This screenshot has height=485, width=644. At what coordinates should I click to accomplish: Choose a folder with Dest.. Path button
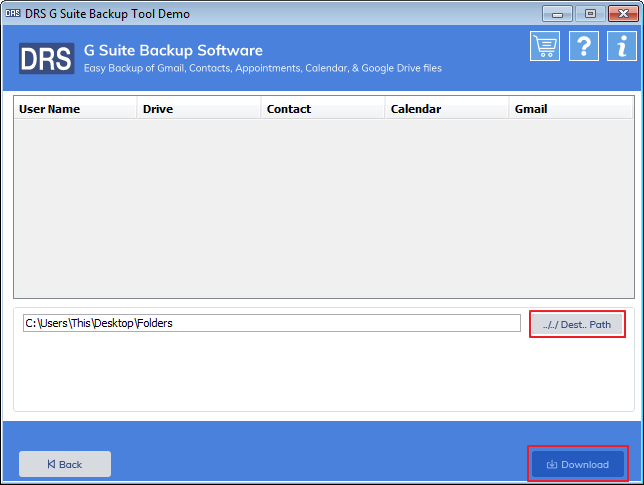pyautogui.click(x=577, y=324)
